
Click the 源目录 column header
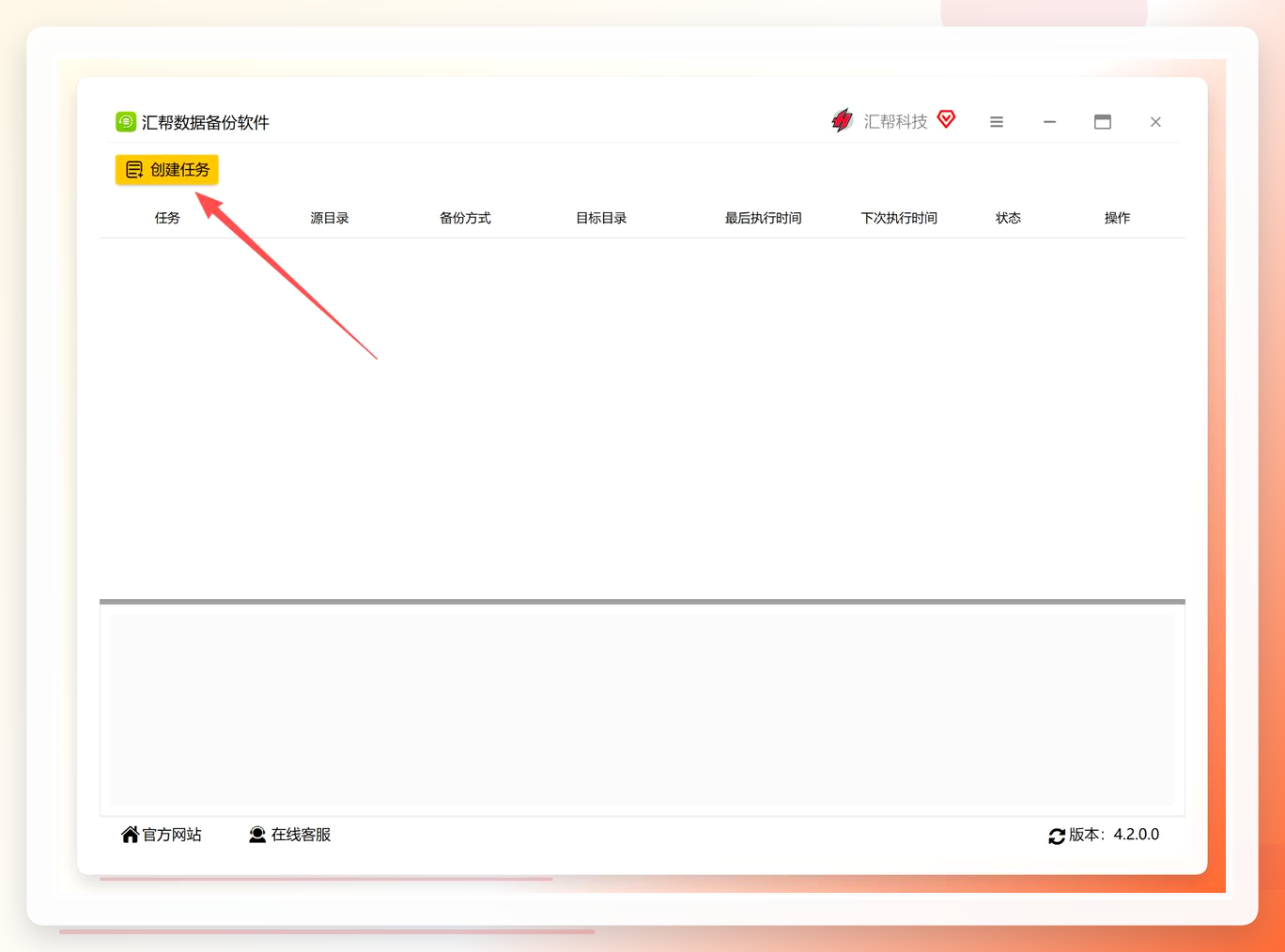330,218
